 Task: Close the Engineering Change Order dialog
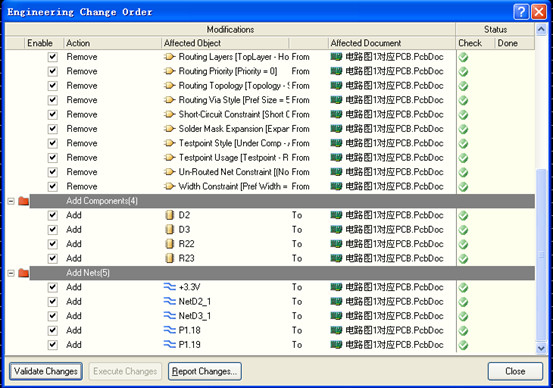coord(515,371)
